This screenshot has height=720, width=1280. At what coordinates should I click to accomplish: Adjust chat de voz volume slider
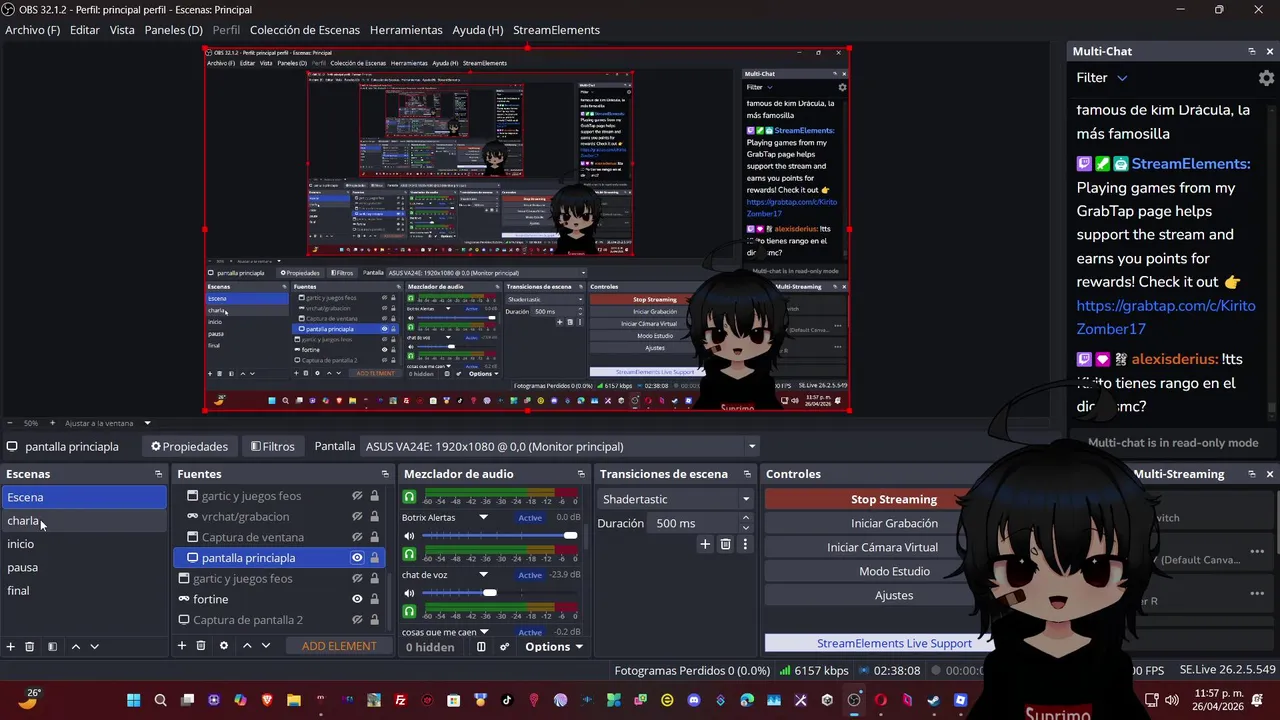point(500,593)
